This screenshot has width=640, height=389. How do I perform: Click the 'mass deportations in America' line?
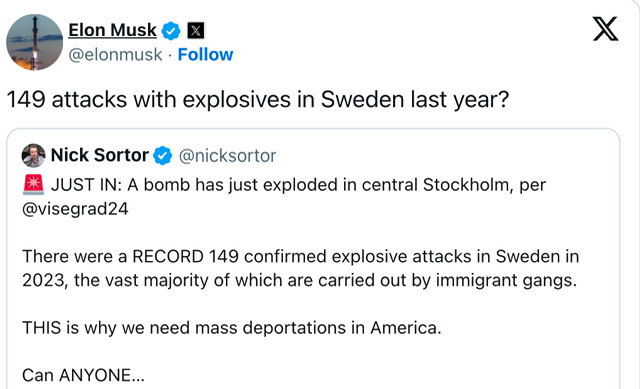pyautogui.click(x=232, y=328)
